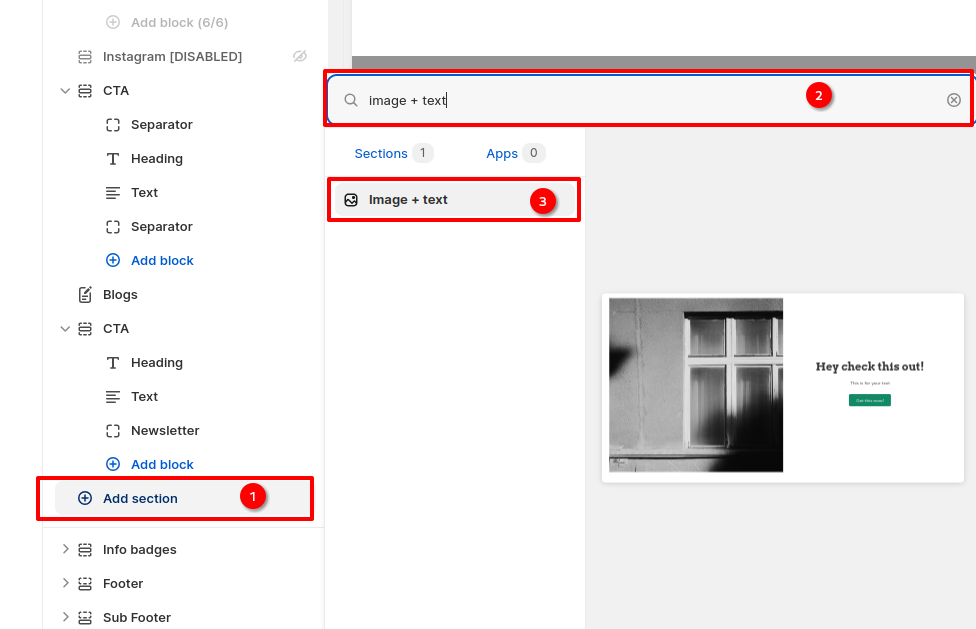Screen dimensions: 976x629
Task: Toggle visibility of the Instagram section
Action: pos(300,57)
